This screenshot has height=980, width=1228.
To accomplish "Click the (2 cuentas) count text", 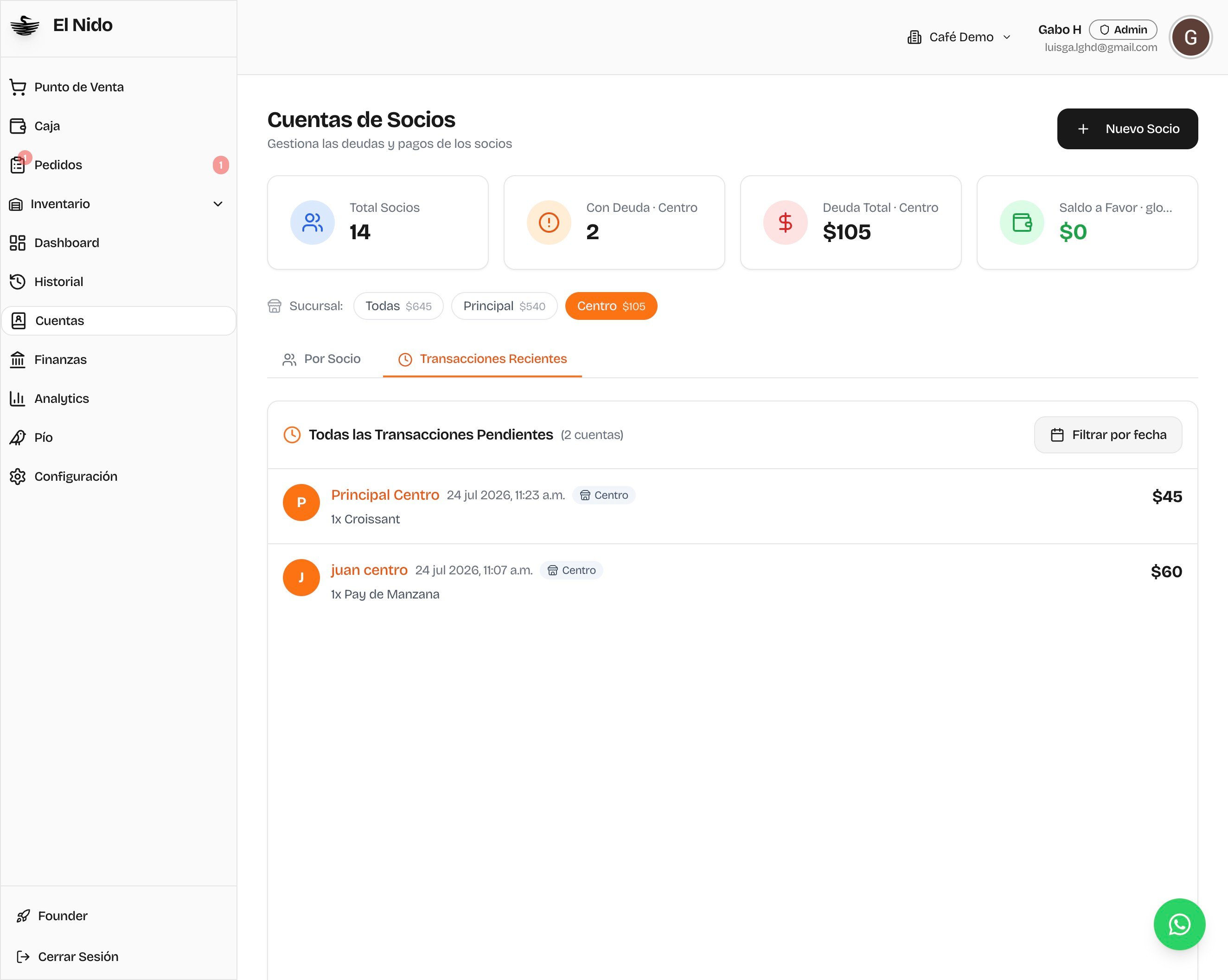I will pos(592,435).
